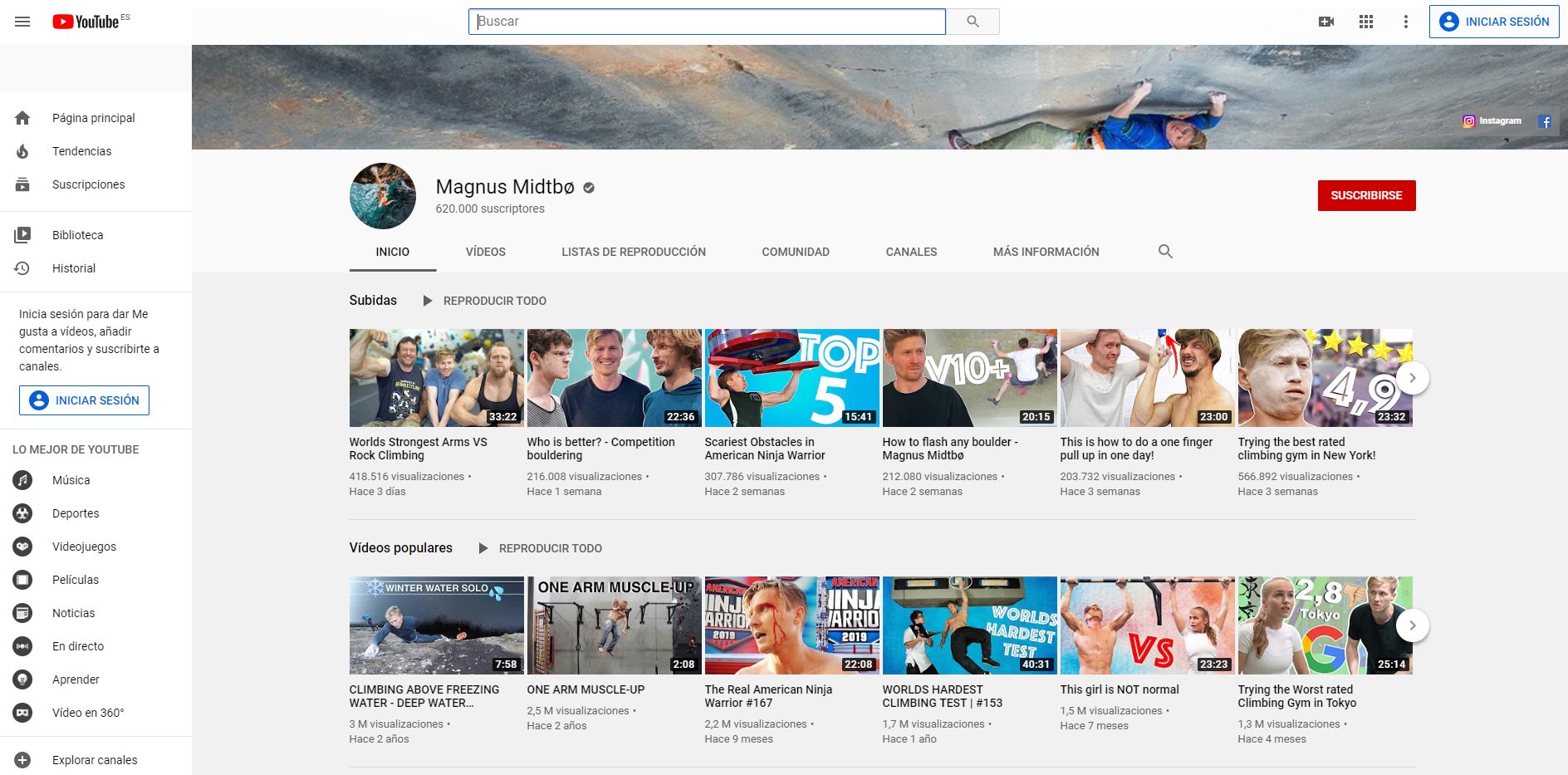Open the MÁS INFORMACIÓN tab
1568x775 pixels.
pos(1046,252)
